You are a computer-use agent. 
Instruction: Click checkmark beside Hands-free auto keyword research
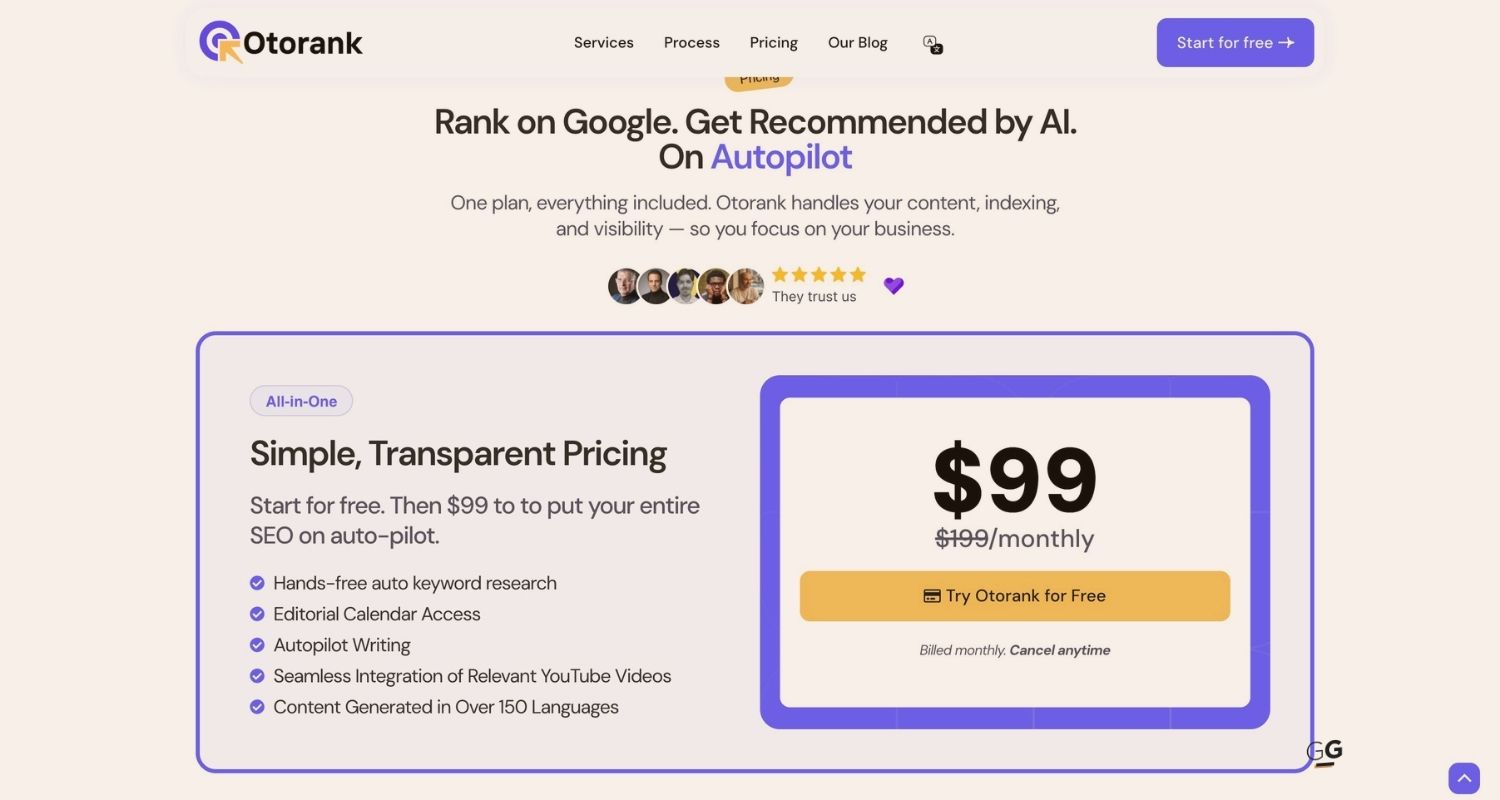[x=257, y=583]
